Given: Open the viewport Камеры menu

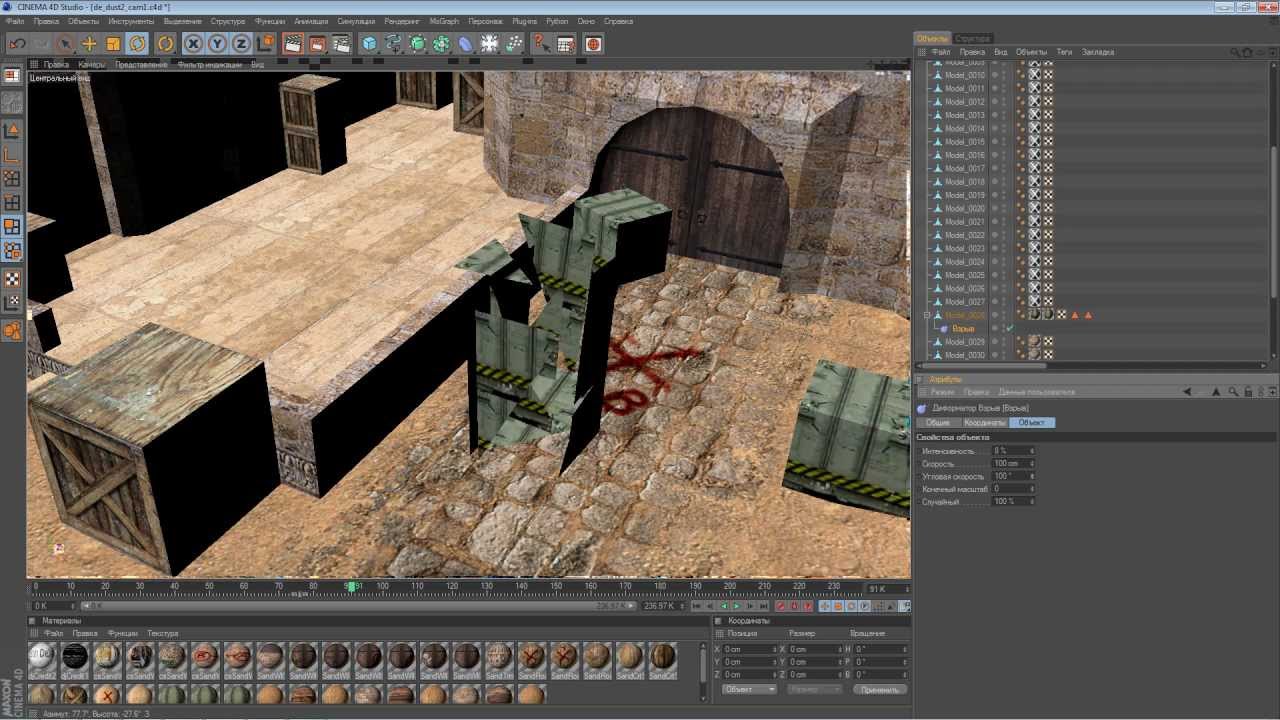Looking at the screenshot, I should [92, 65].
